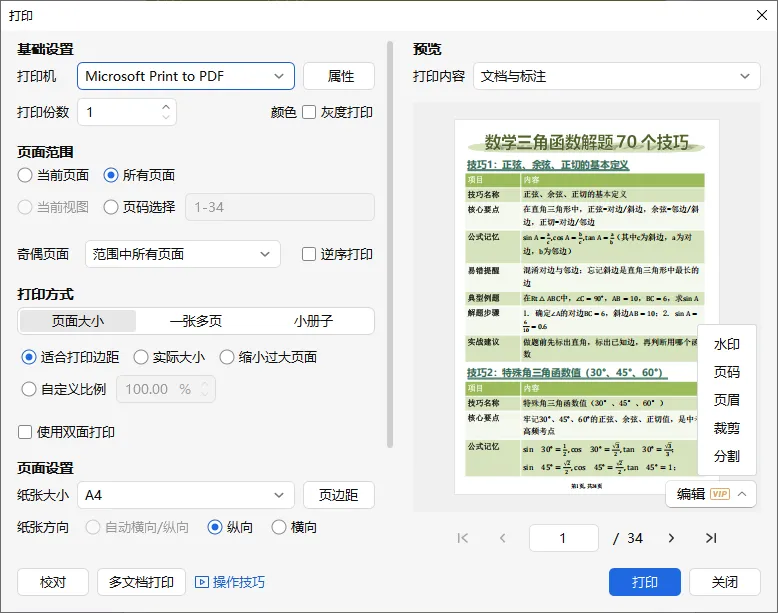Click the 关闭 button
The width and height of the screenshot is (778, 613).
(725, 582)
